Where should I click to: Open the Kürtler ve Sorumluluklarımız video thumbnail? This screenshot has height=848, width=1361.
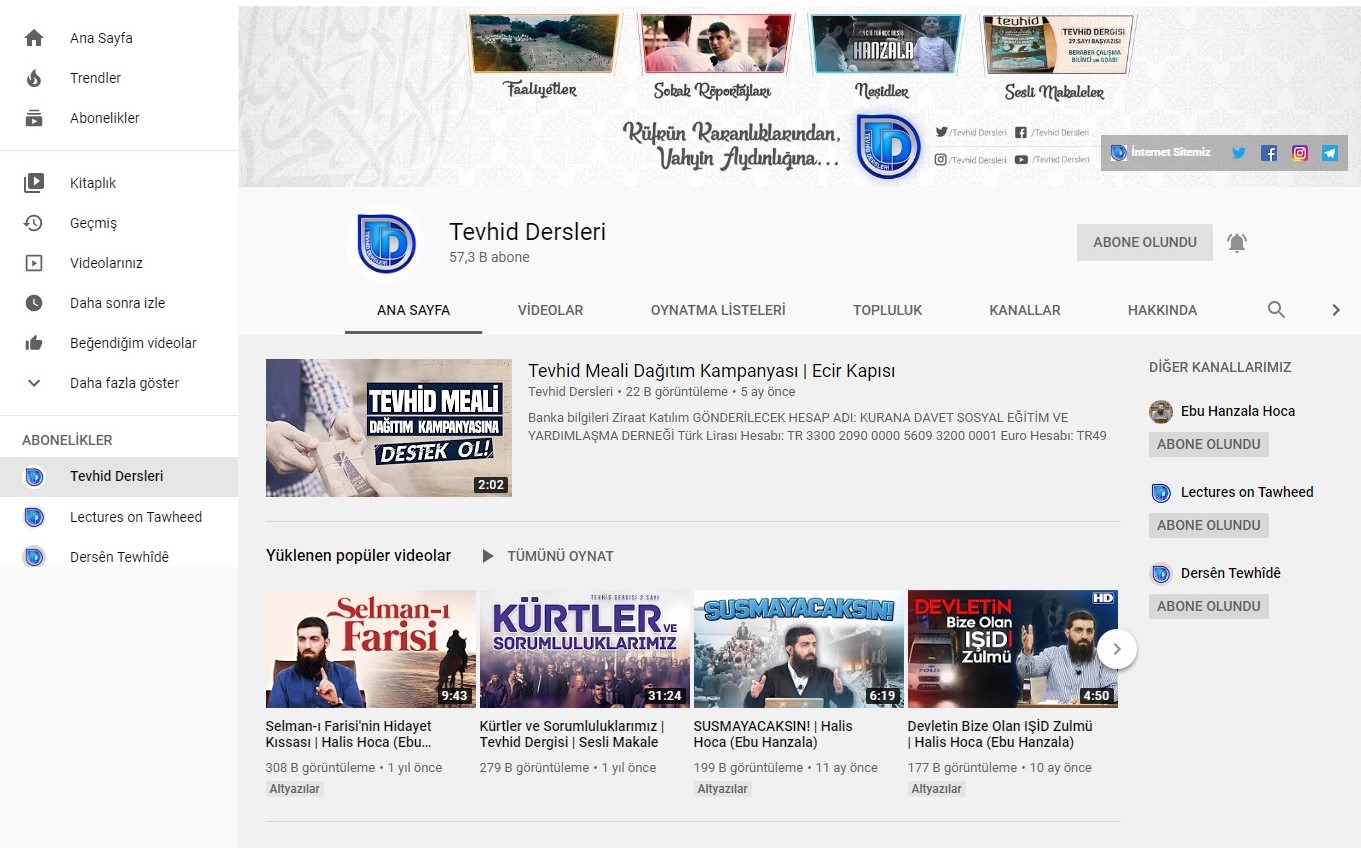pos(584,649)
